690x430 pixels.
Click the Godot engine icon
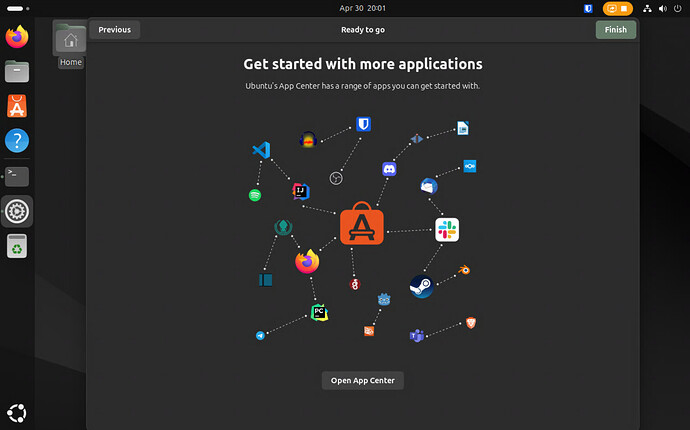point(384,300)
